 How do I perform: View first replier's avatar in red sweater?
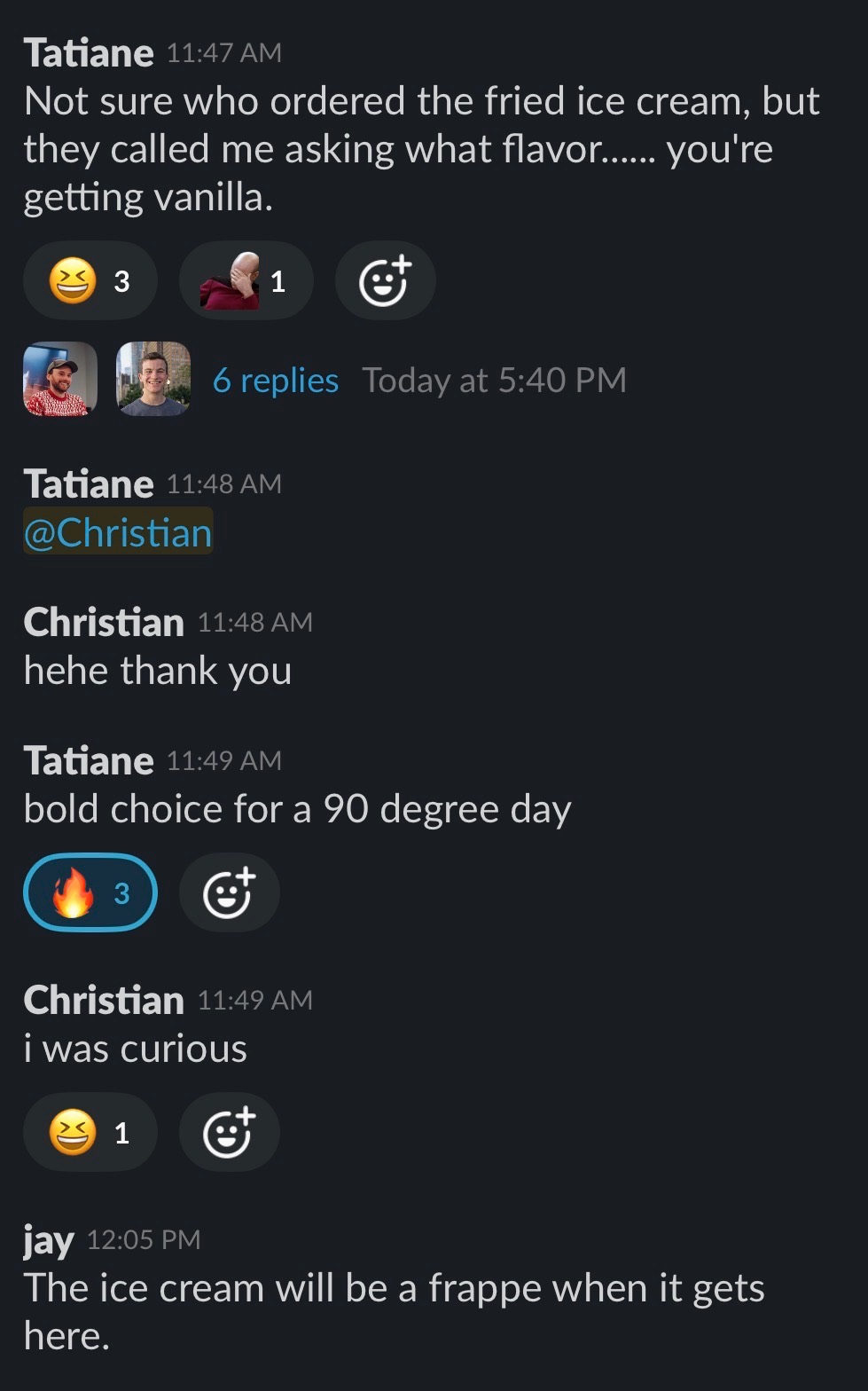60,379
